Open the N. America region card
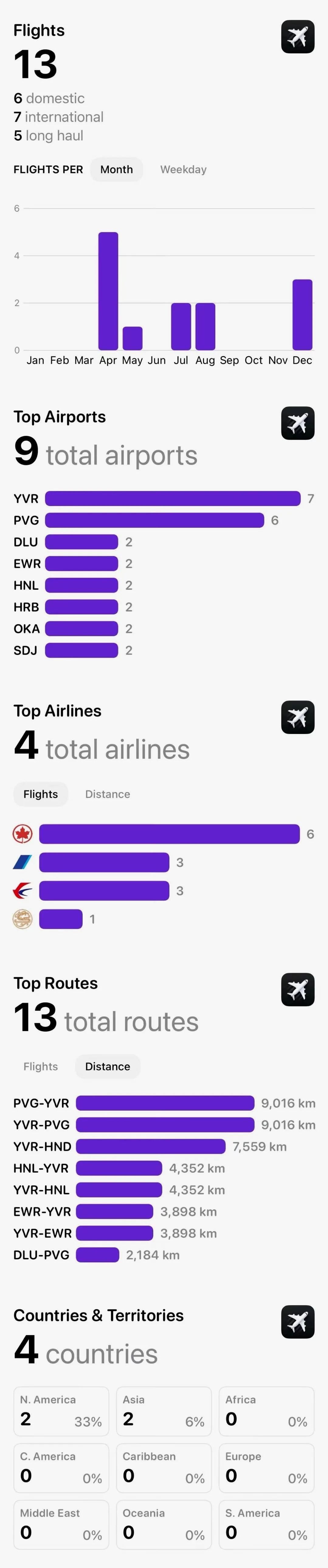The height and width of the screenshot is (1568, 328). tap(62, 1411)
